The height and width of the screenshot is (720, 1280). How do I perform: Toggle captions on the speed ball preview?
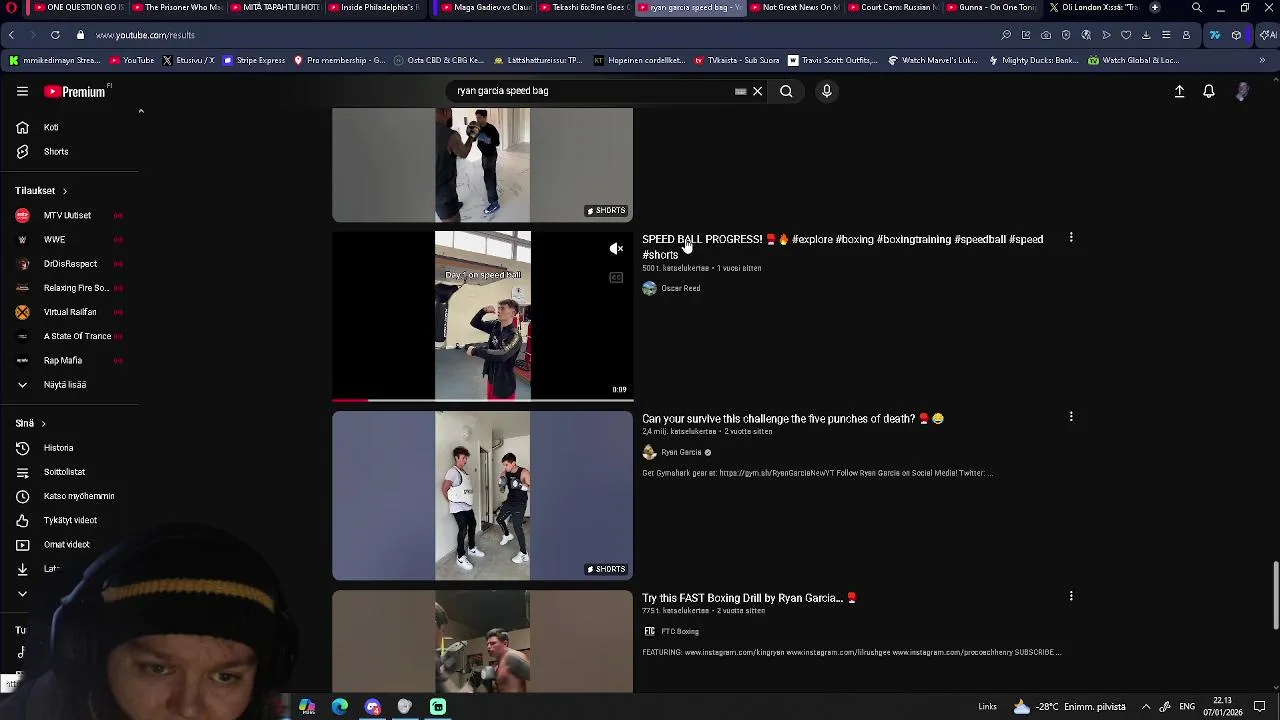pos(616,277)
